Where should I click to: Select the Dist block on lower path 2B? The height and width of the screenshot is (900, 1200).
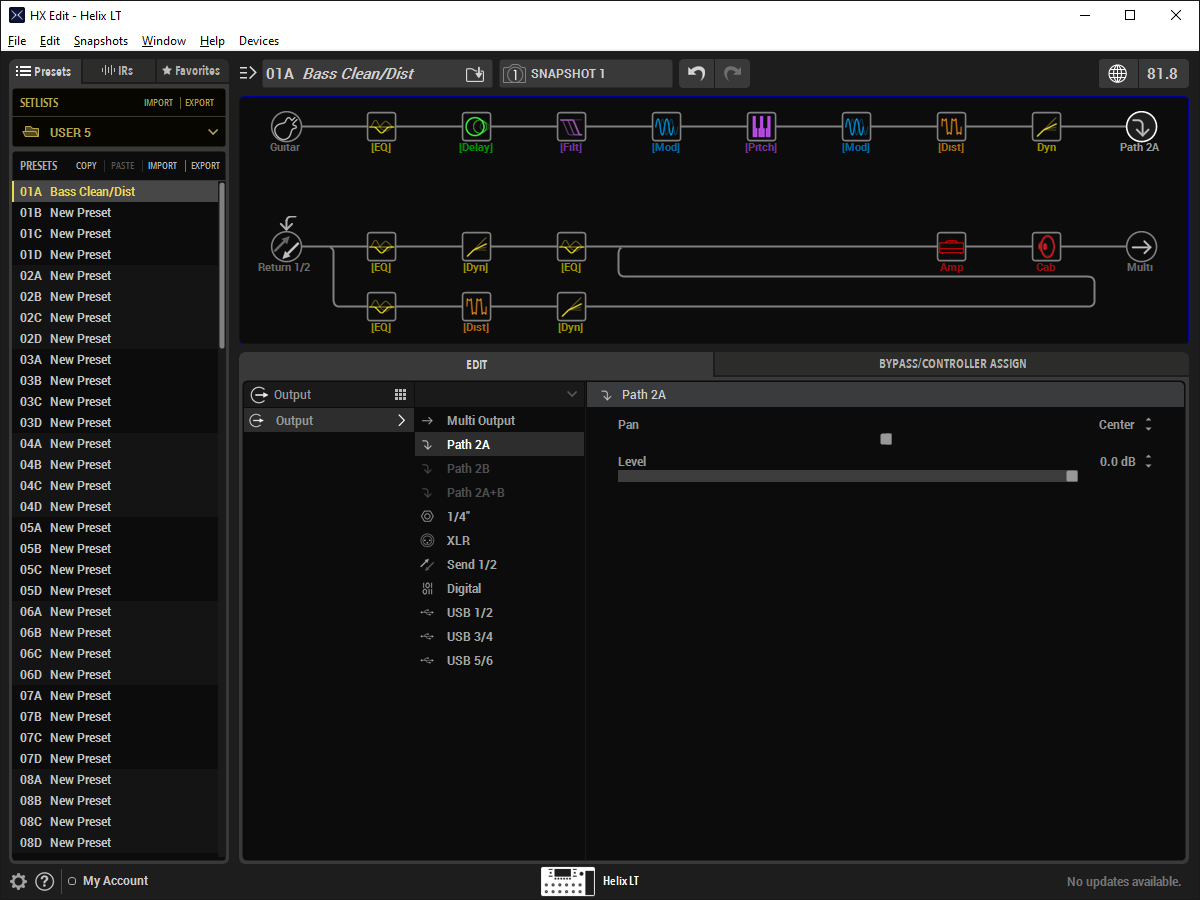[476, 306]
